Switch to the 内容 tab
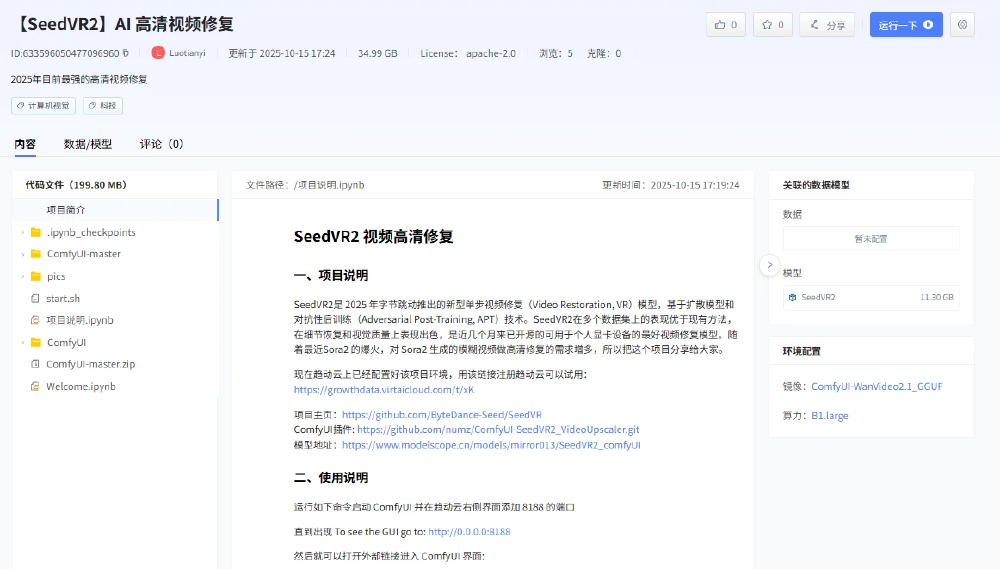This screenshot has height=569, width=1000. tap(25, 144)
